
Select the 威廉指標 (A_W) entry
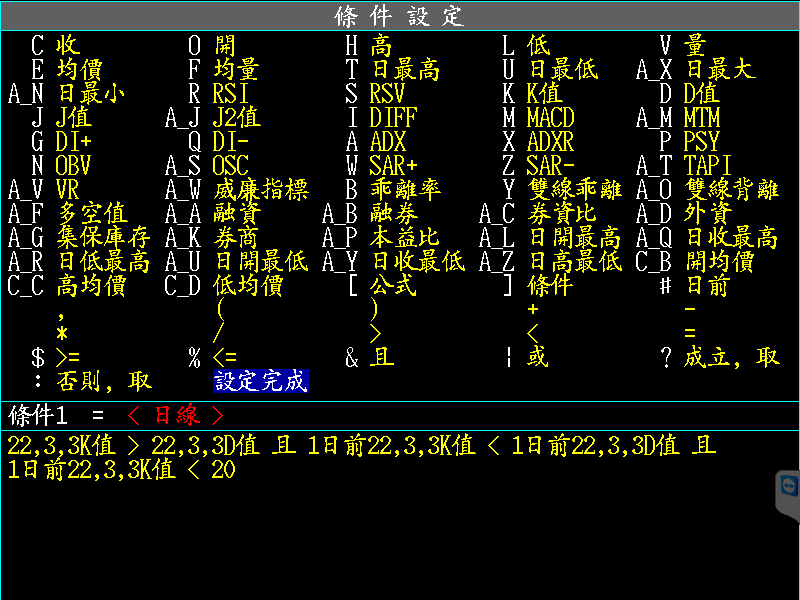point(260,189)
